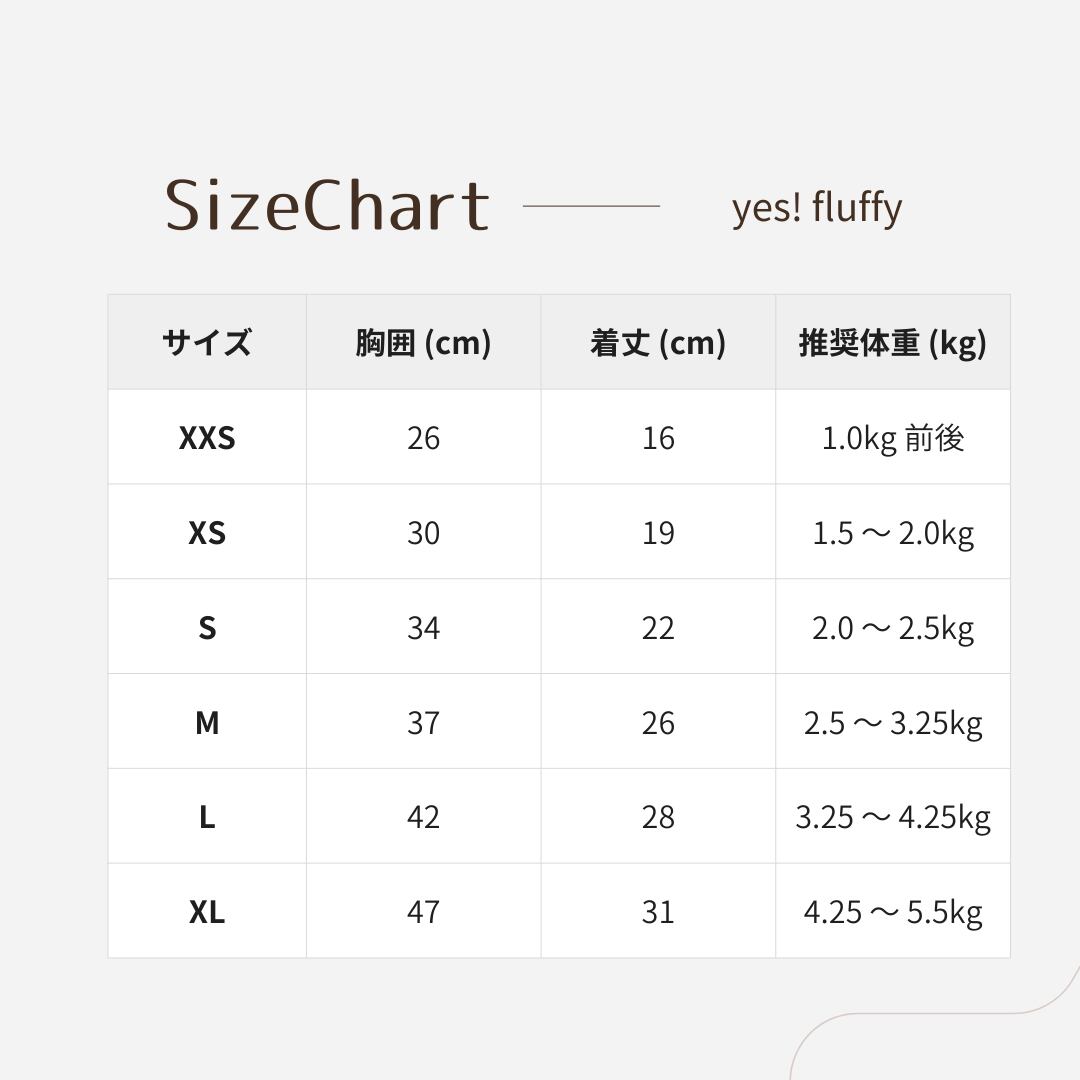Click the chest value 26 cell

[423, 438]
